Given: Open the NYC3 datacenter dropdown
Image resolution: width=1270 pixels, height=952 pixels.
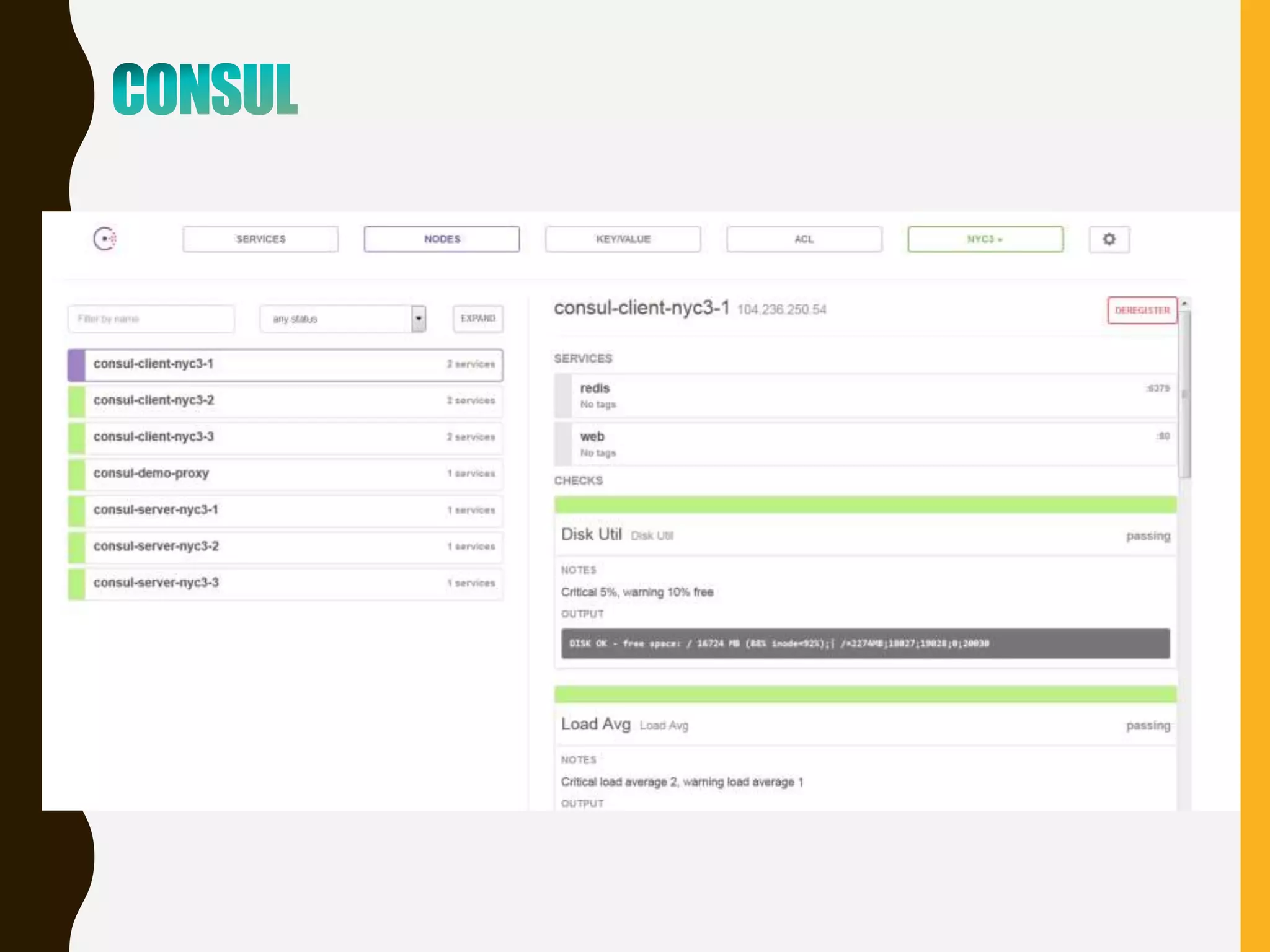Looking at the screenshot, I should tap(985, 239).
